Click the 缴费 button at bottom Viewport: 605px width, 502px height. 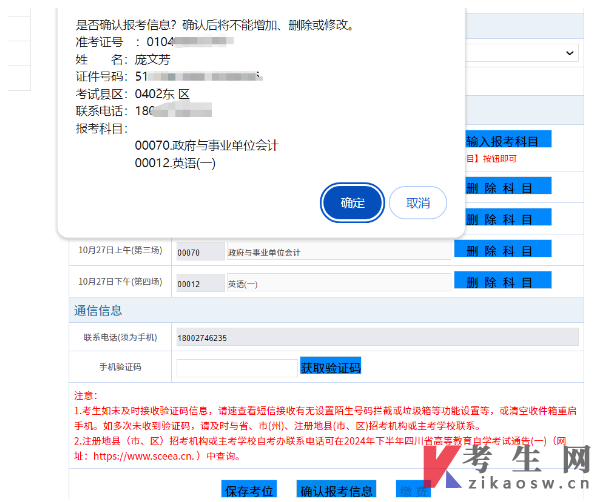tap(413, 490)
